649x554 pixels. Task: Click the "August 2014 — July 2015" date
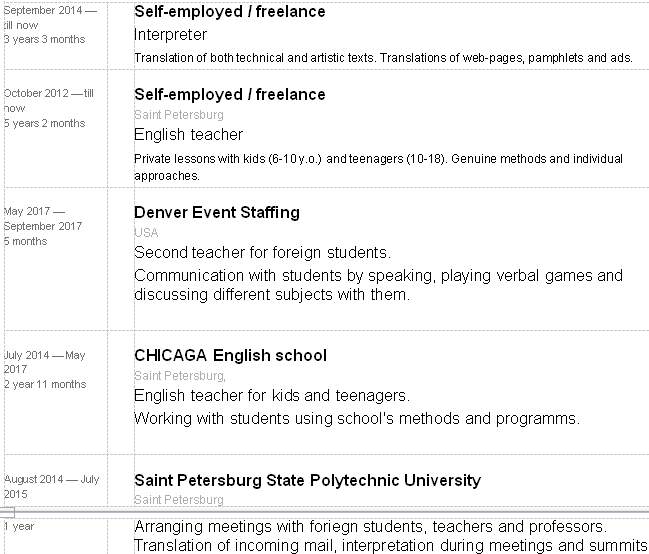pyautogui.click(x=51, y=486)
